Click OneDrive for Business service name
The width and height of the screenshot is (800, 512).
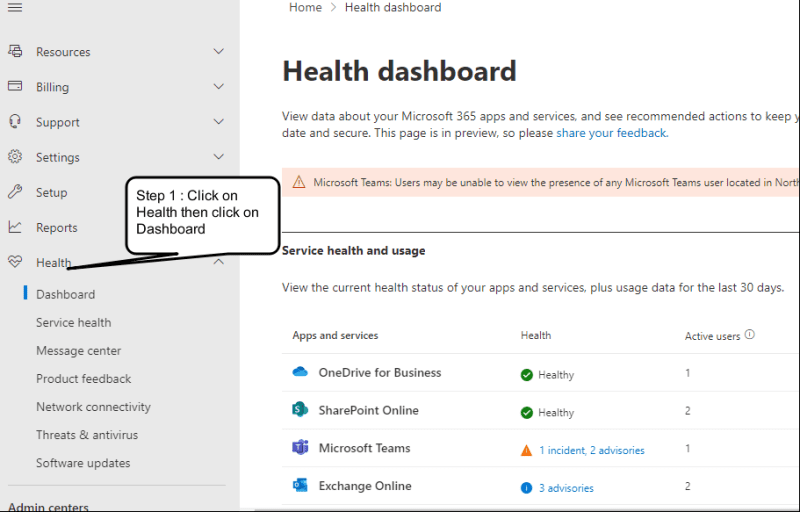pos(380,372)
